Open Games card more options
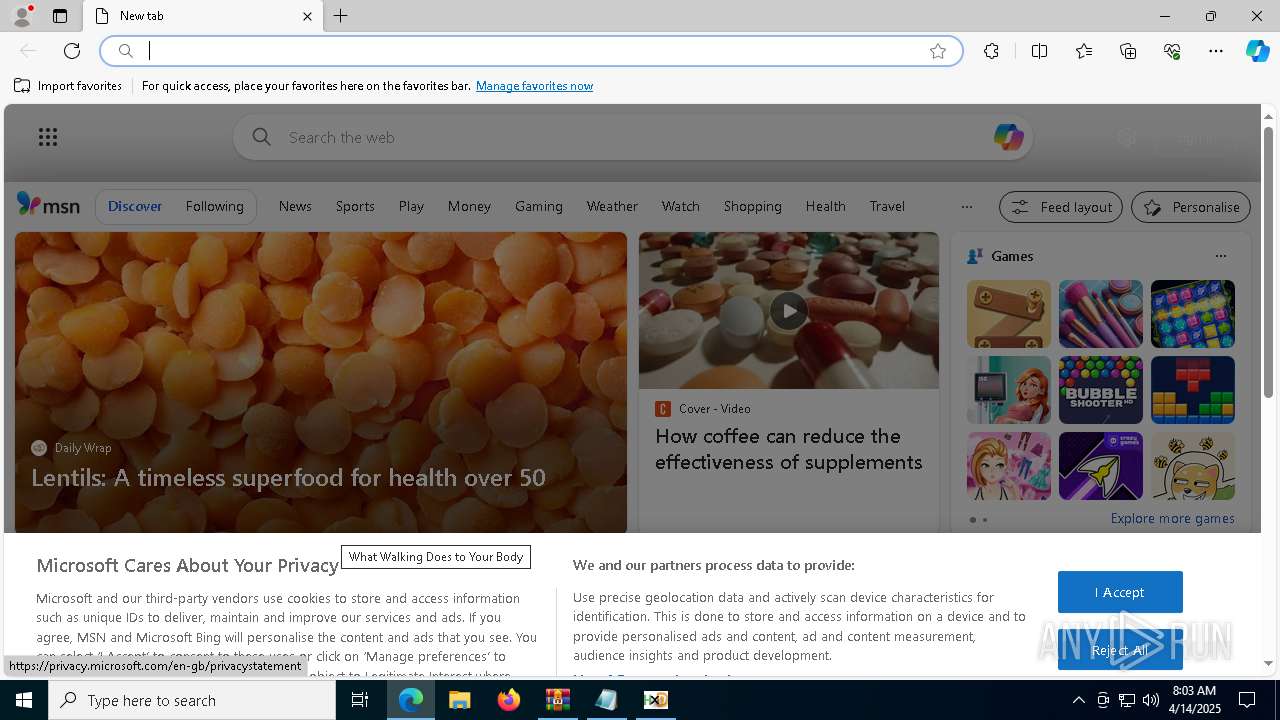Screen dimensions: 1280x720 1220,256
